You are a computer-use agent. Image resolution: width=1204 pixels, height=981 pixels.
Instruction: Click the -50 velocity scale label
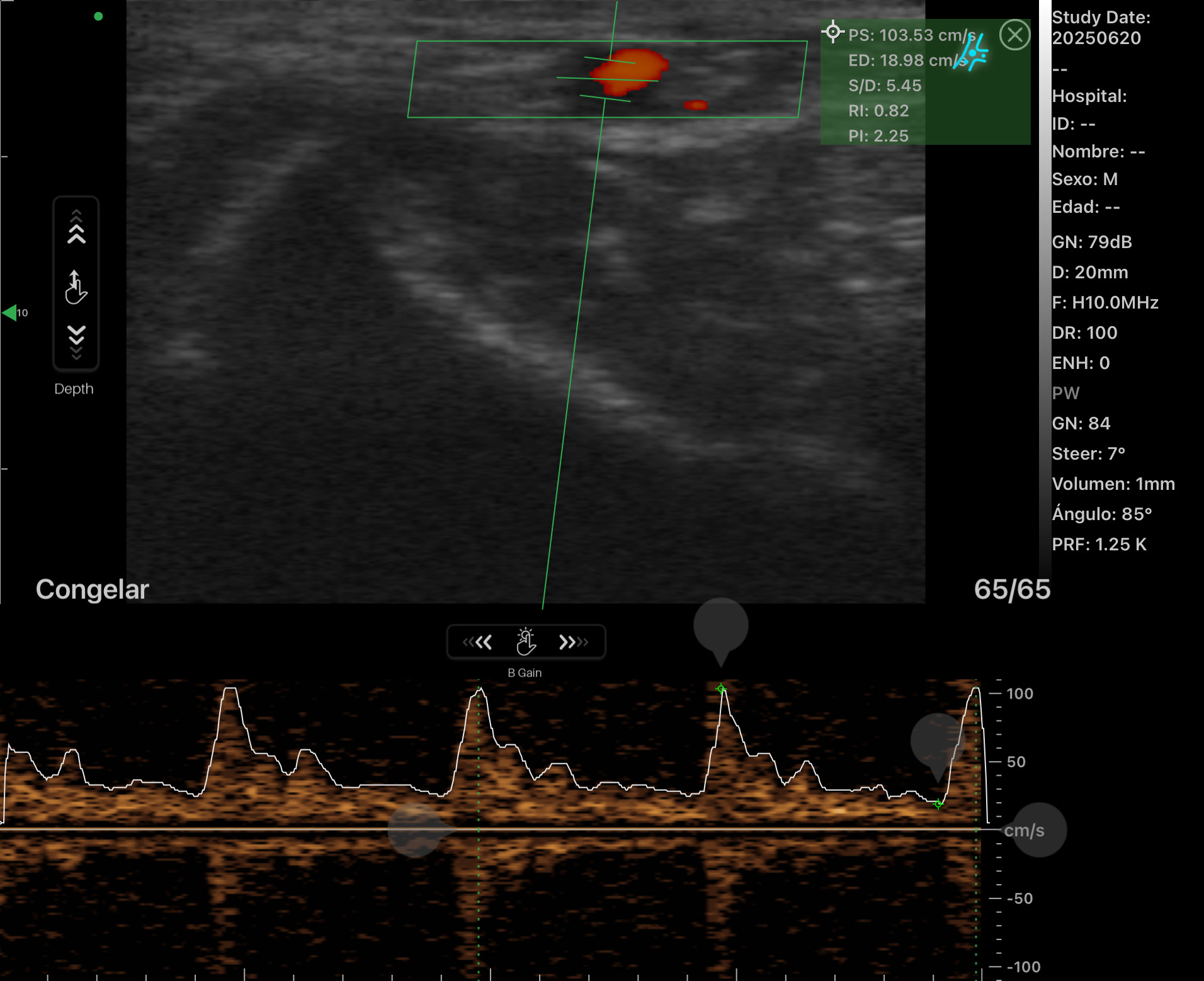point(1019,899)
